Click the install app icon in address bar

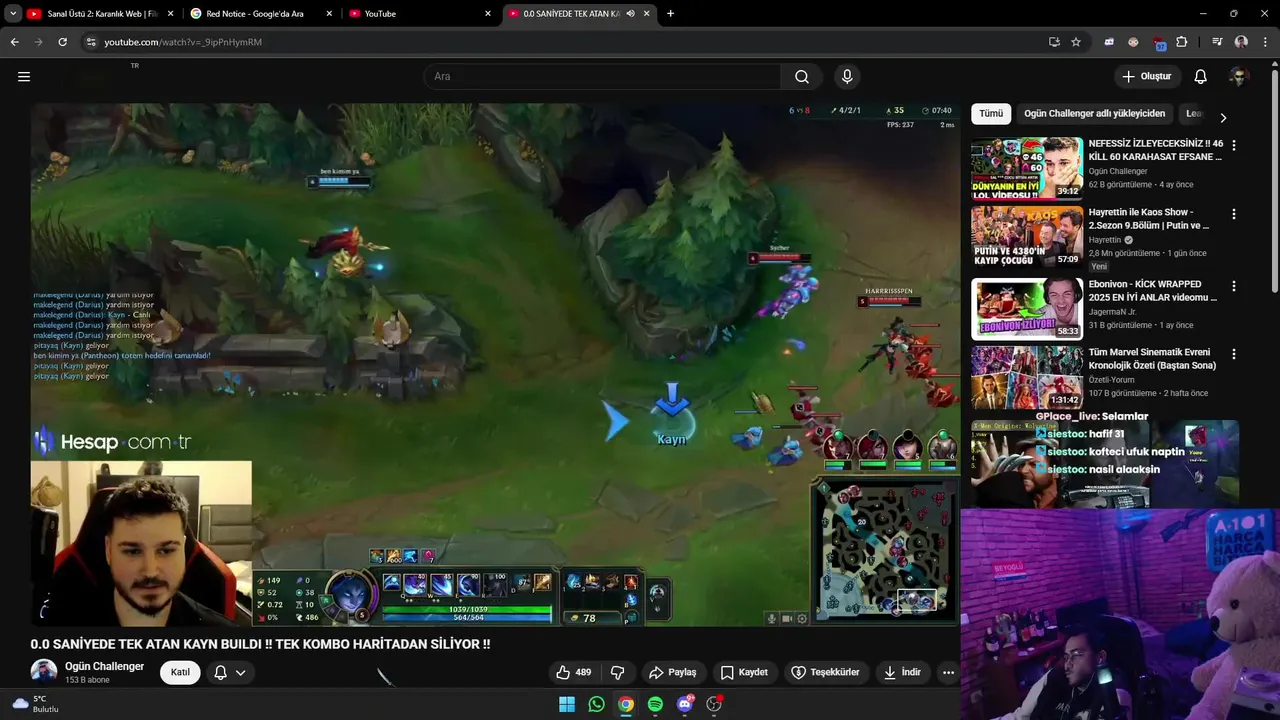coord(1054,42)
